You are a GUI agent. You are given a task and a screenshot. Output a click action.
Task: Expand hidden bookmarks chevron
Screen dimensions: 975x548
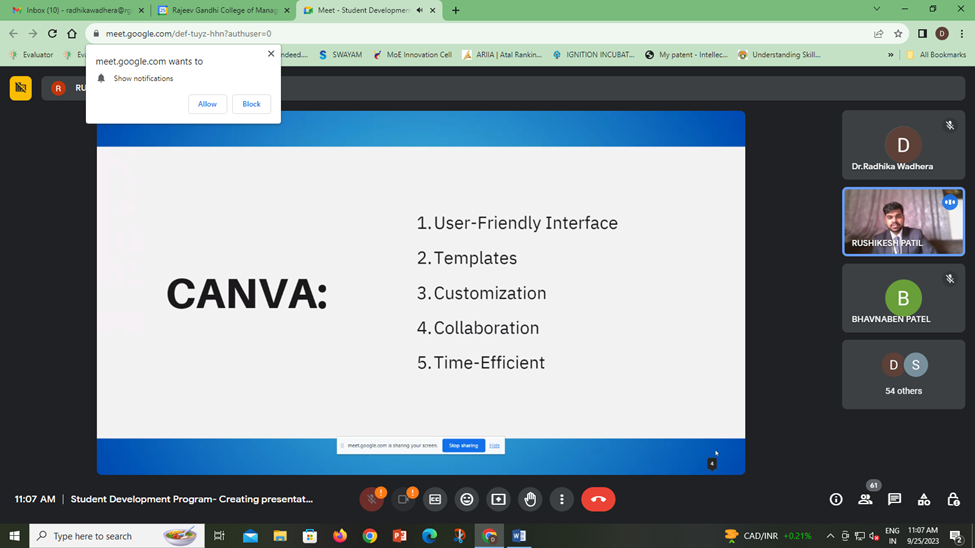(890, 55)
